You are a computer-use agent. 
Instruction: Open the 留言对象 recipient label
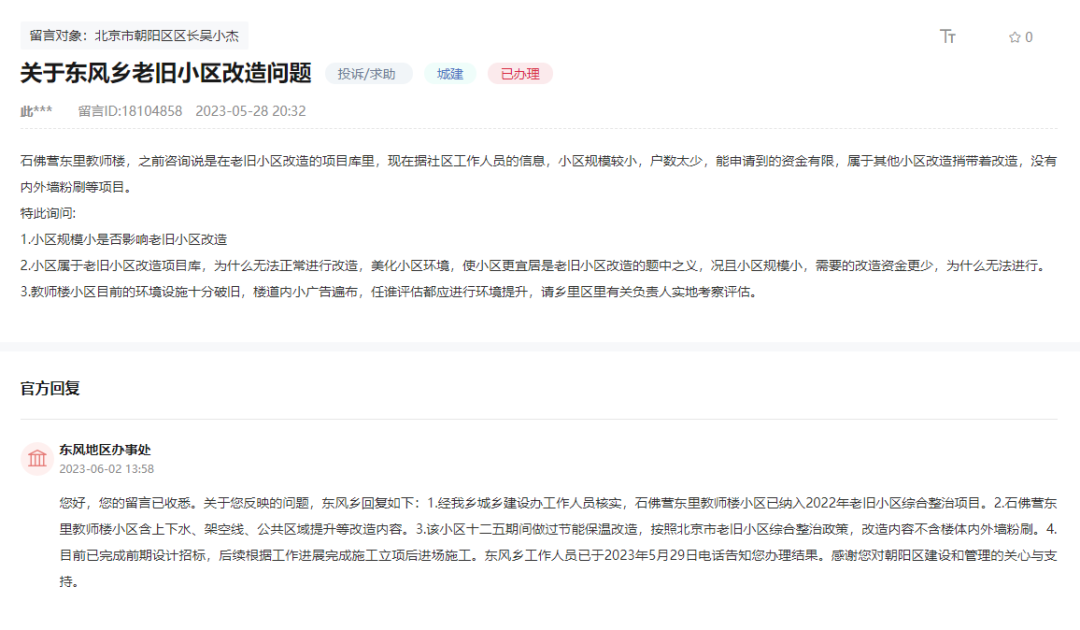[134, 36]
